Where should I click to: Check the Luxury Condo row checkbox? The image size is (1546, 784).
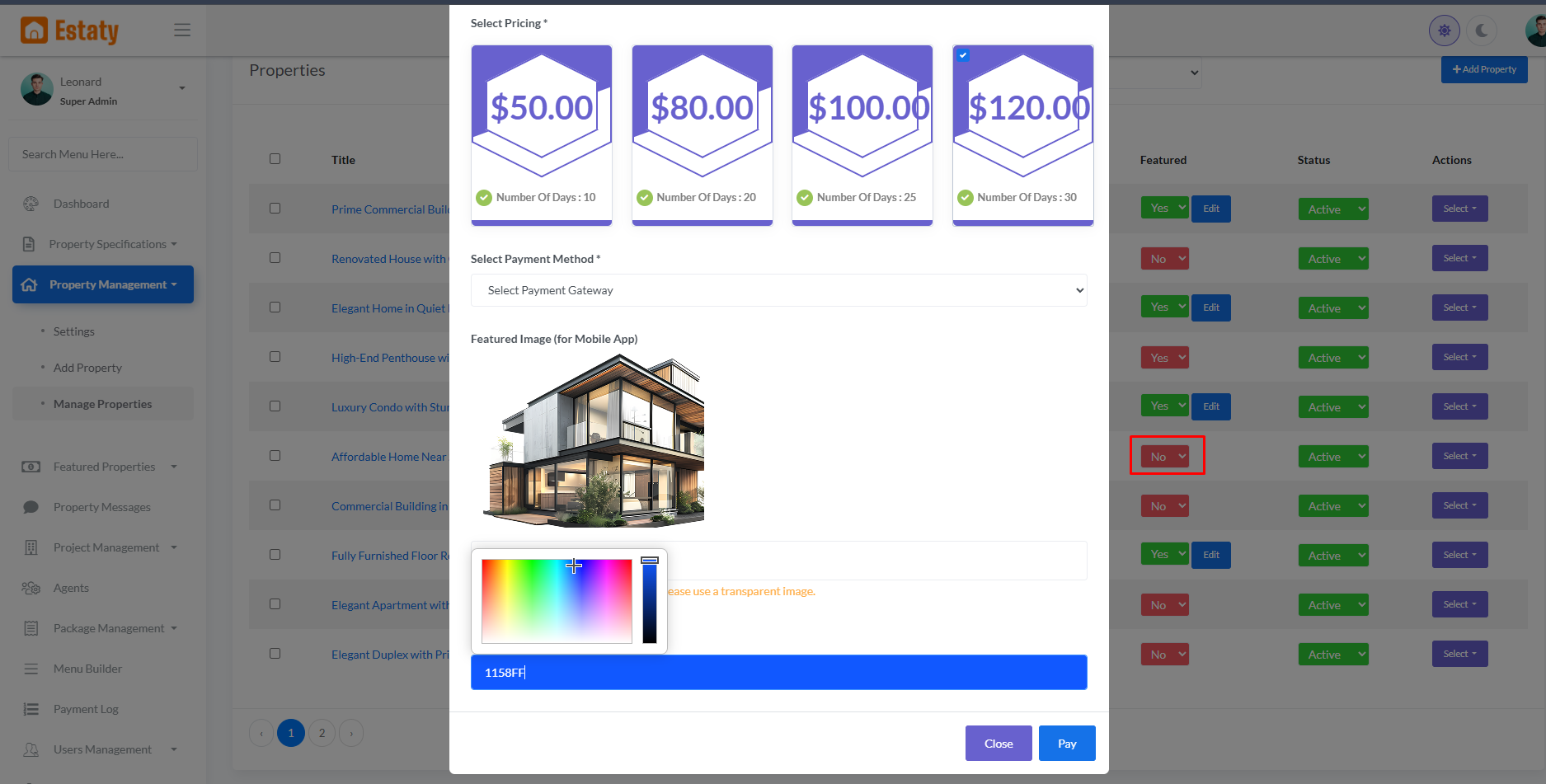click(275, 406)
